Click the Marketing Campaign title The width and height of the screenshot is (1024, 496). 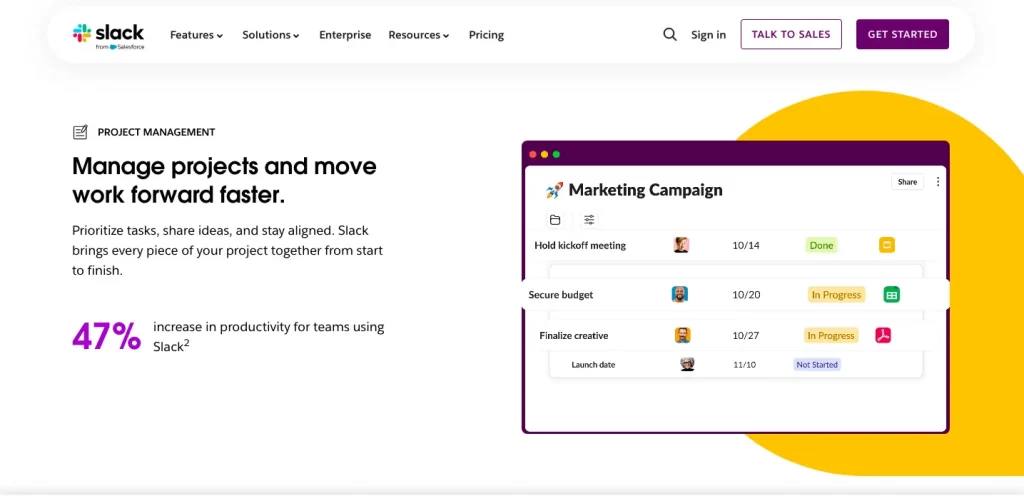click(645, 191)
